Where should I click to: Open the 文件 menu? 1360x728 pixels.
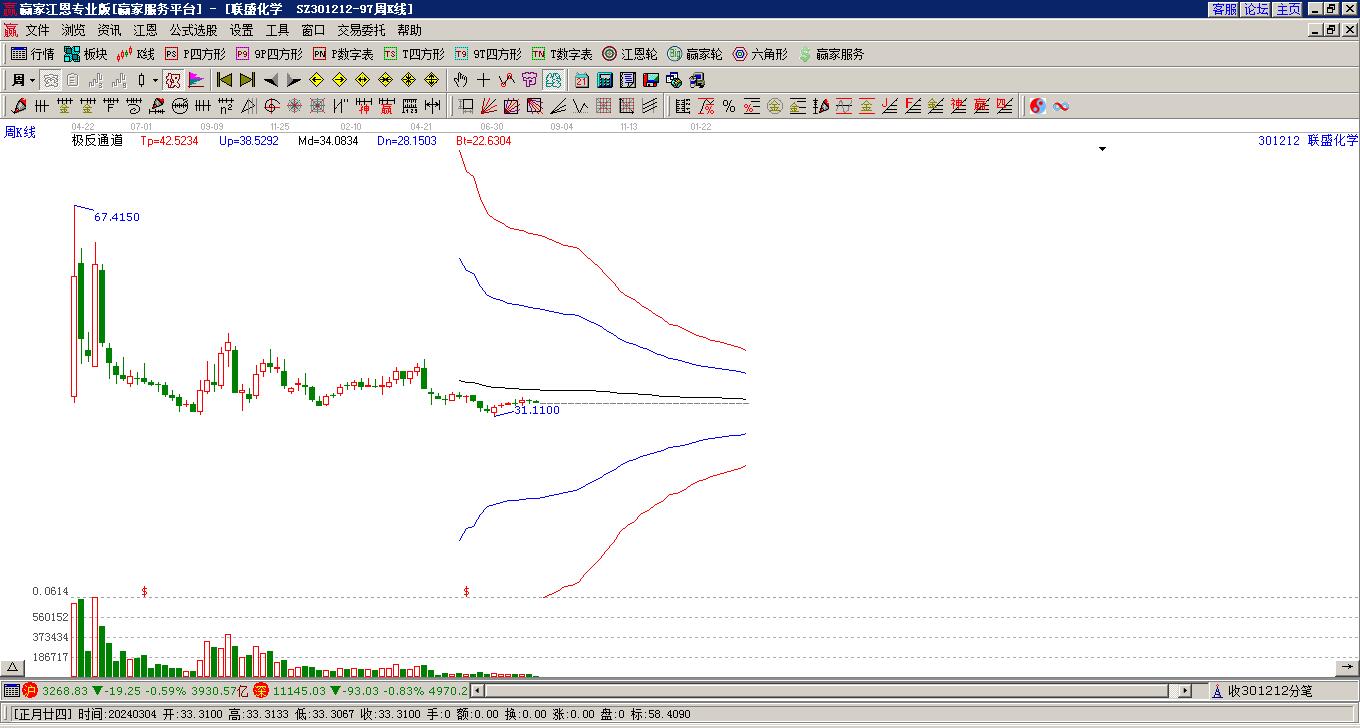tap(37, 31)
